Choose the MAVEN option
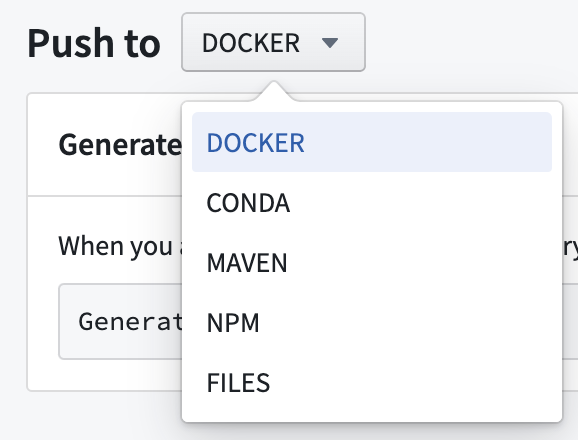 (x=372, y=262)
